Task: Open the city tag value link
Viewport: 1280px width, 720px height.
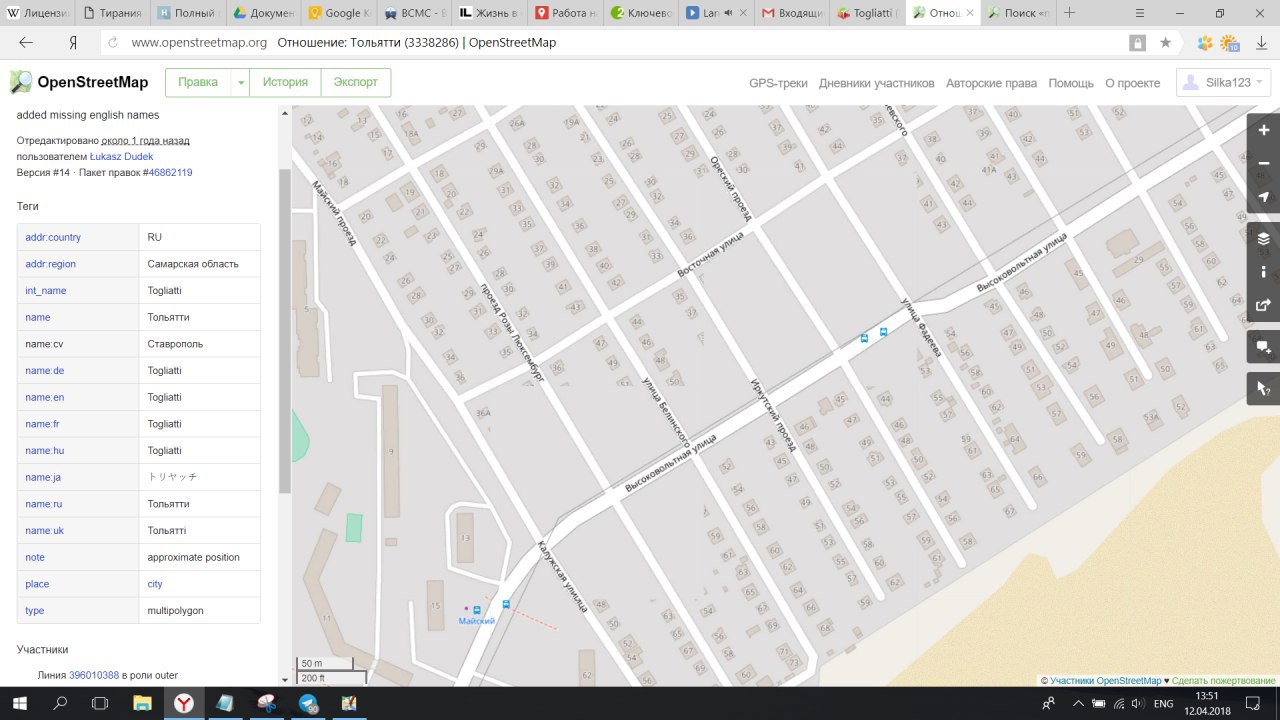Action: [155, 584]
